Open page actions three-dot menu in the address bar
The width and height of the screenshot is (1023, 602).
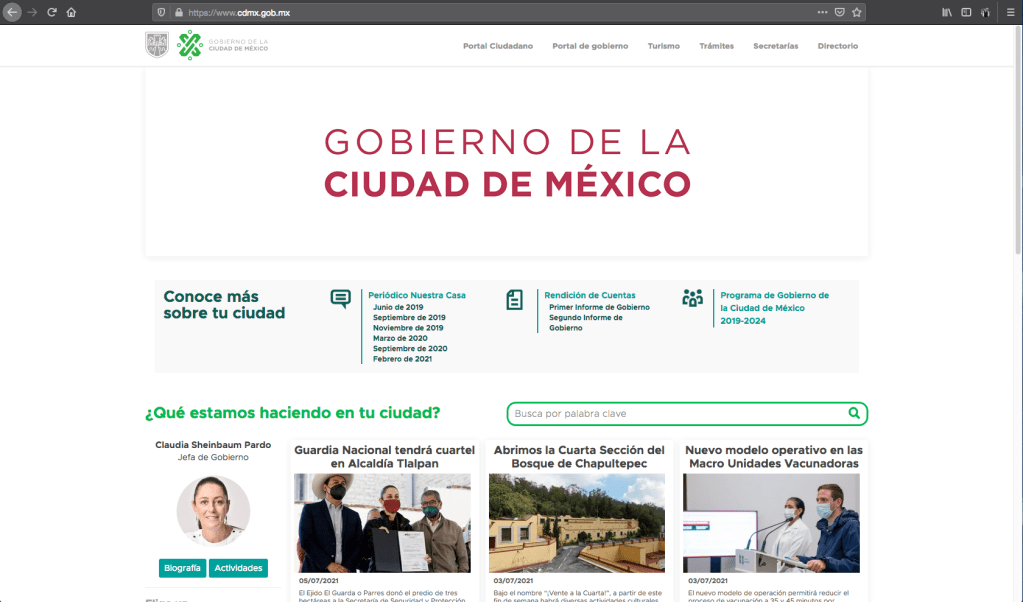(822, 12)
